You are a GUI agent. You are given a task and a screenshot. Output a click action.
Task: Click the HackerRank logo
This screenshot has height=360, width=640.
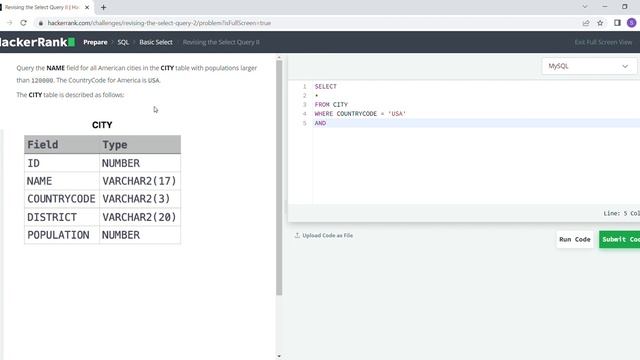point(37,42)
